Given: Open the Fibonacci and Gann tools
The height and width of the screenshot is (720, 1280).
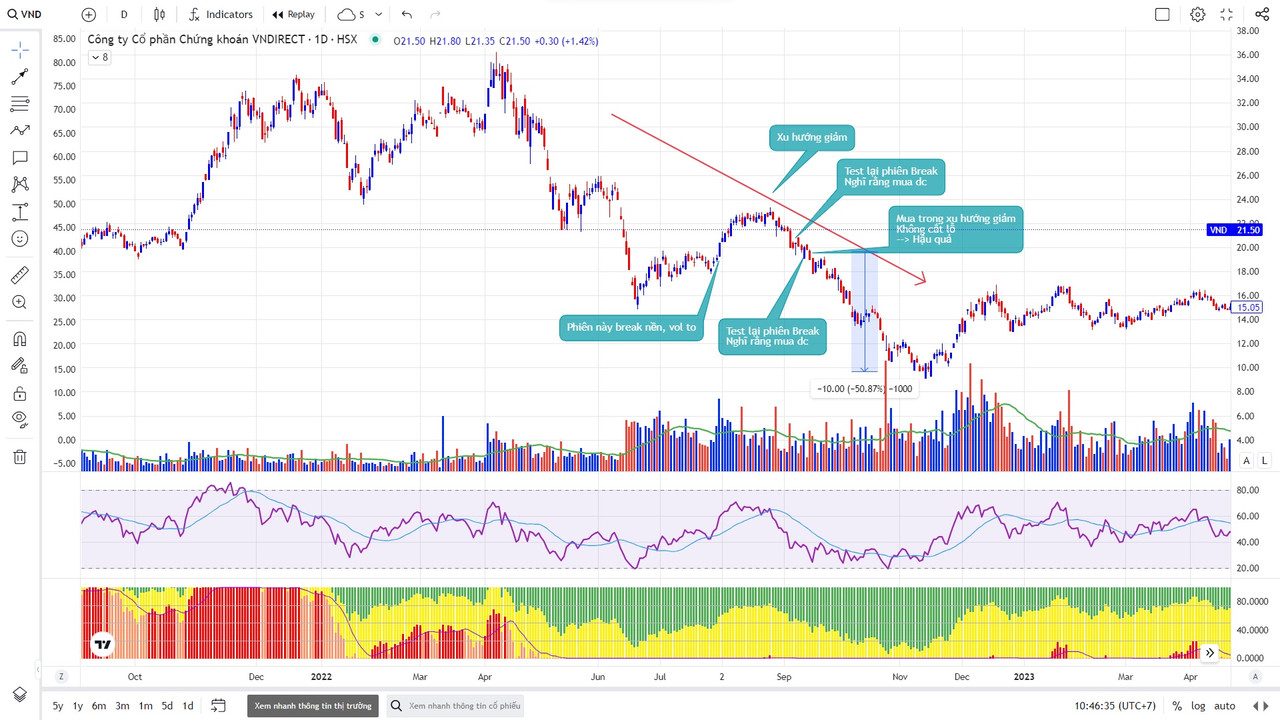Looking at the screenshot, I should 20,104.
